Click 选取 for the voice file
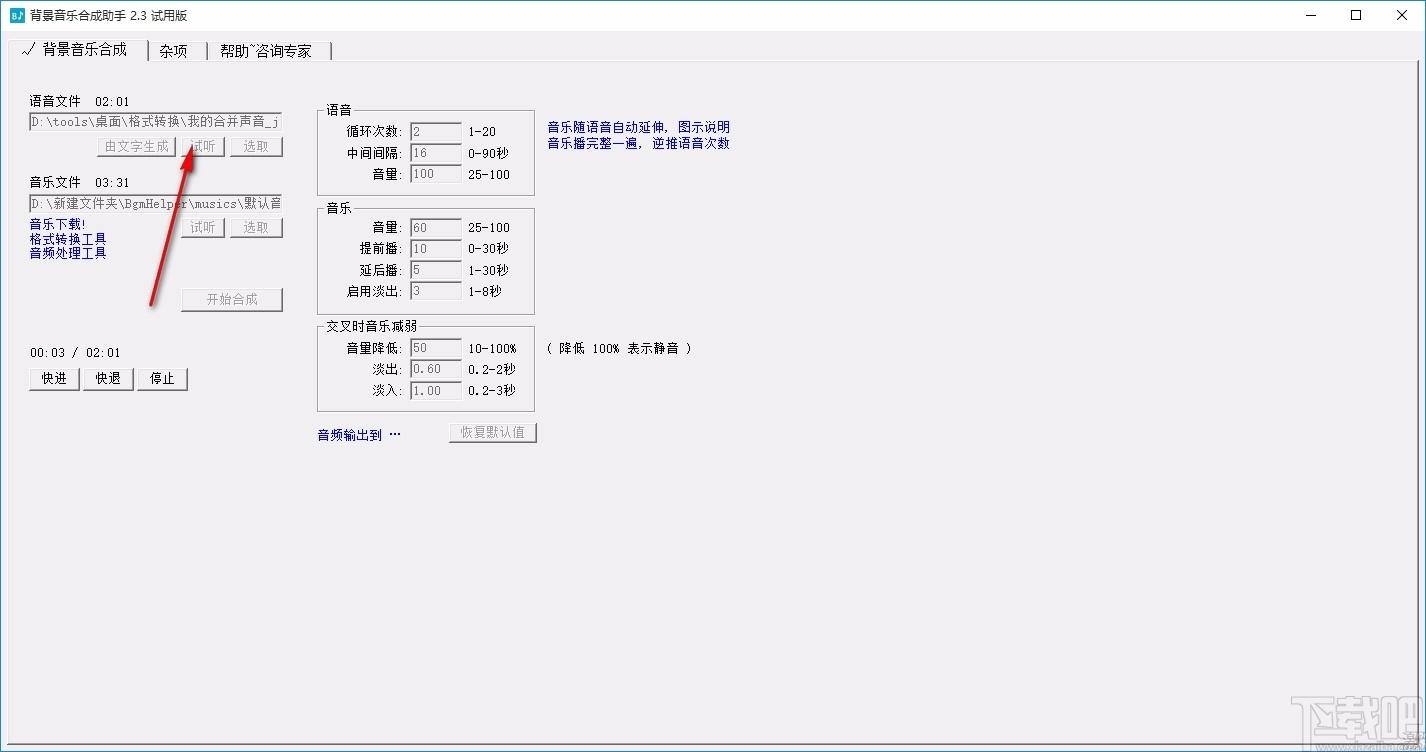The height and width of the screenshot is (752, 1426). 256,146
